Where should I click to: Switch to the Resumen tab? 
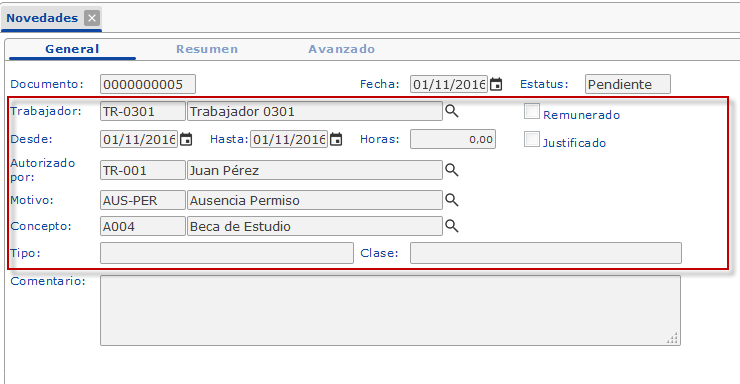[207, 49]
